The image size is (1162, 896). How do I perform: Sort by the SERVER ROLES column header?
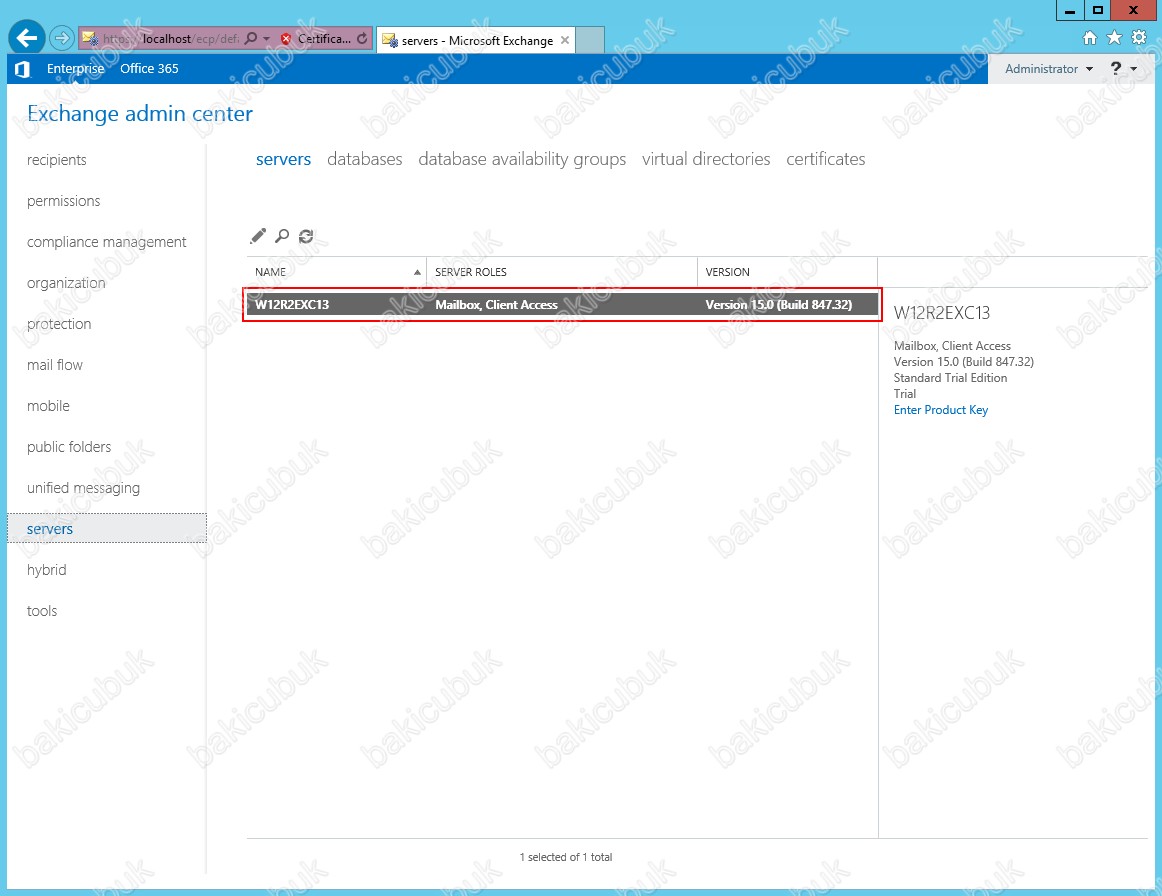click(562, 272)
